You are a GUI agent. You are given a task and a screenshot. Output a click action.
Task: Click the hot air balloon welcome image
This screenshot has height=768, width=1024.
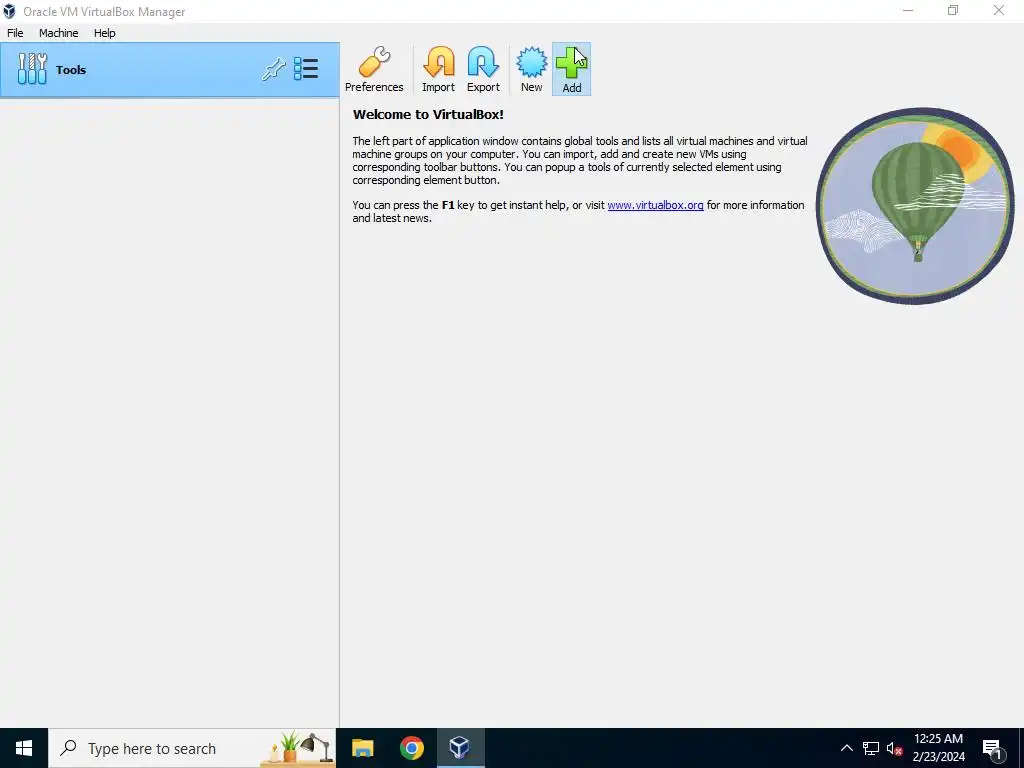(x=915, y=206)
